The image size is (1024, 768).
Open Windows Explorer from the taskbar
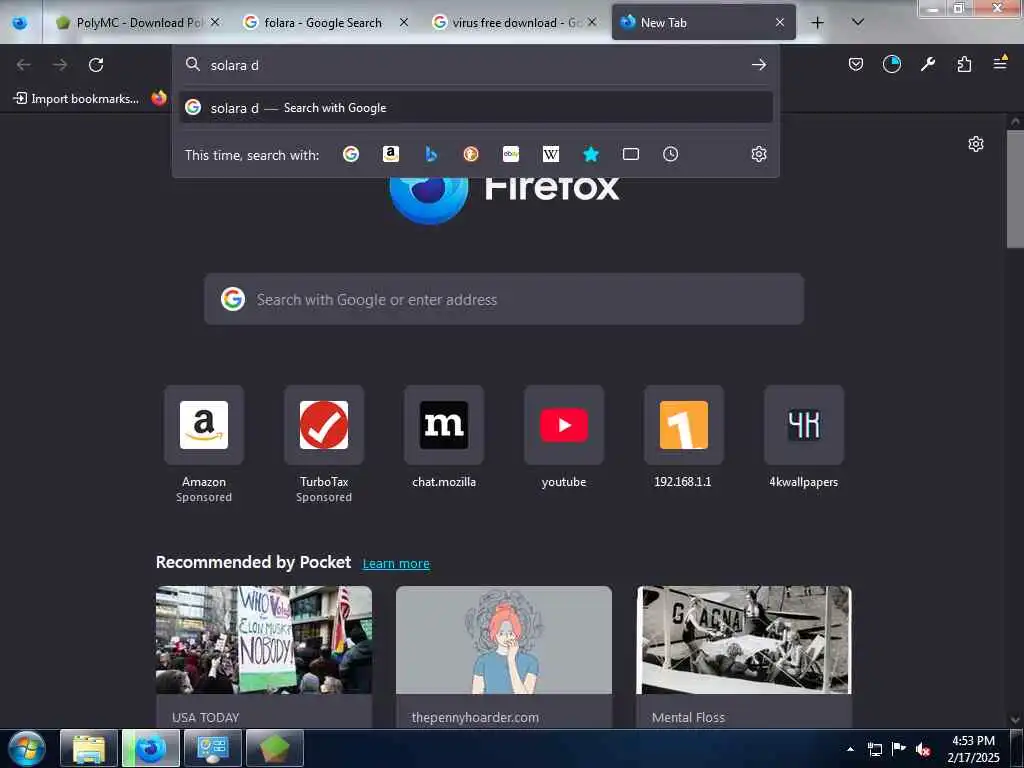tap(89, 748)
